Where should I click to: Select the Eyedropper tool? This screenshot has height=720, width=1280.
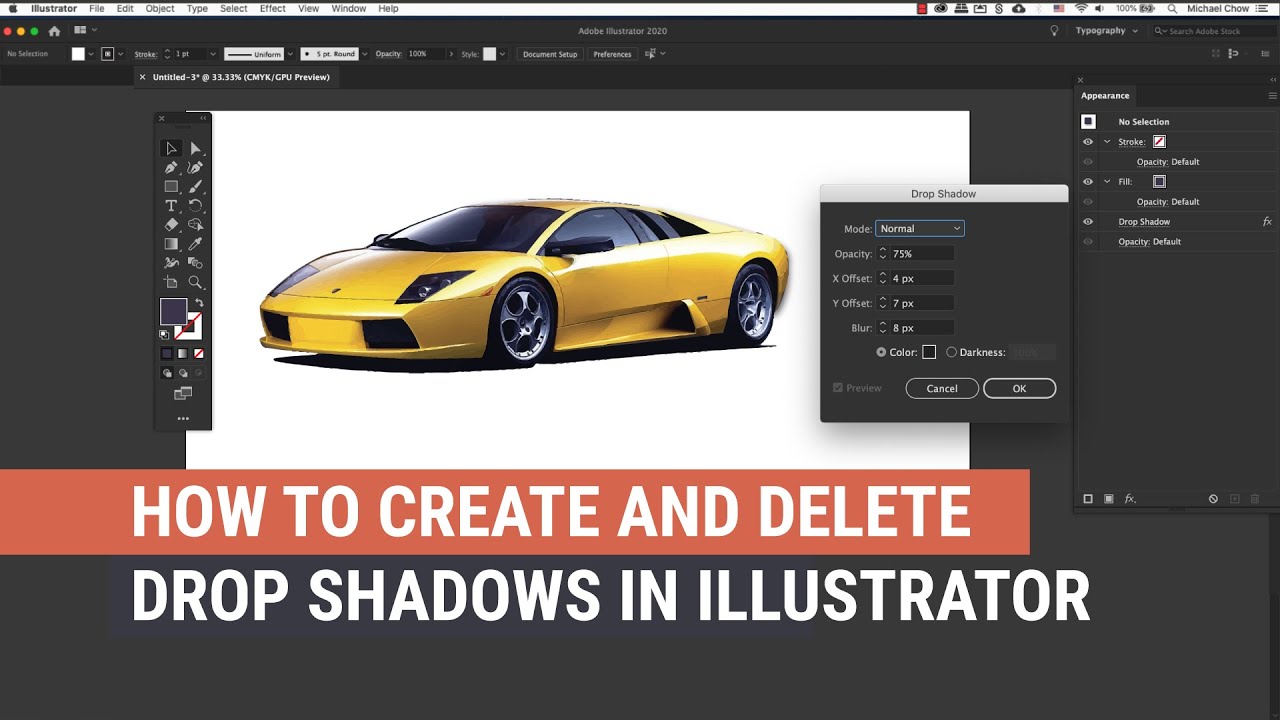(195, 243)
